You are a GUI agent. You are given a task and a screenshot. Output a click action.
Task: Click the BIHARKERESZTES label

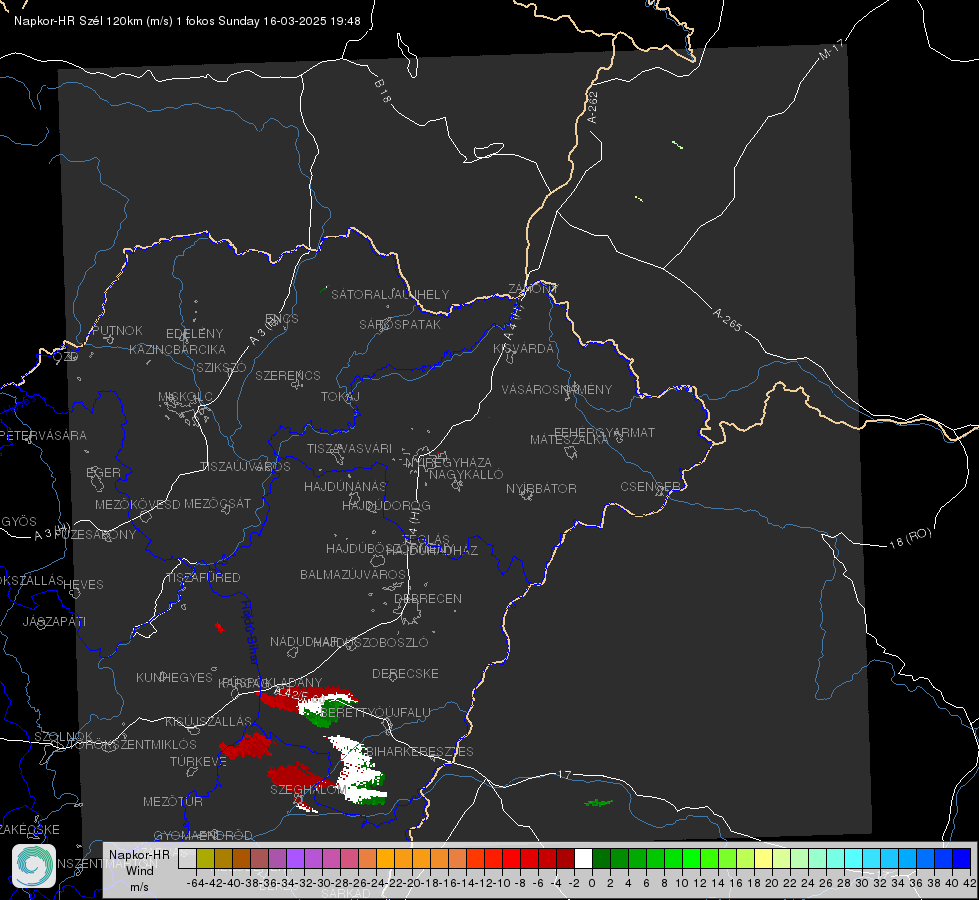420,751
